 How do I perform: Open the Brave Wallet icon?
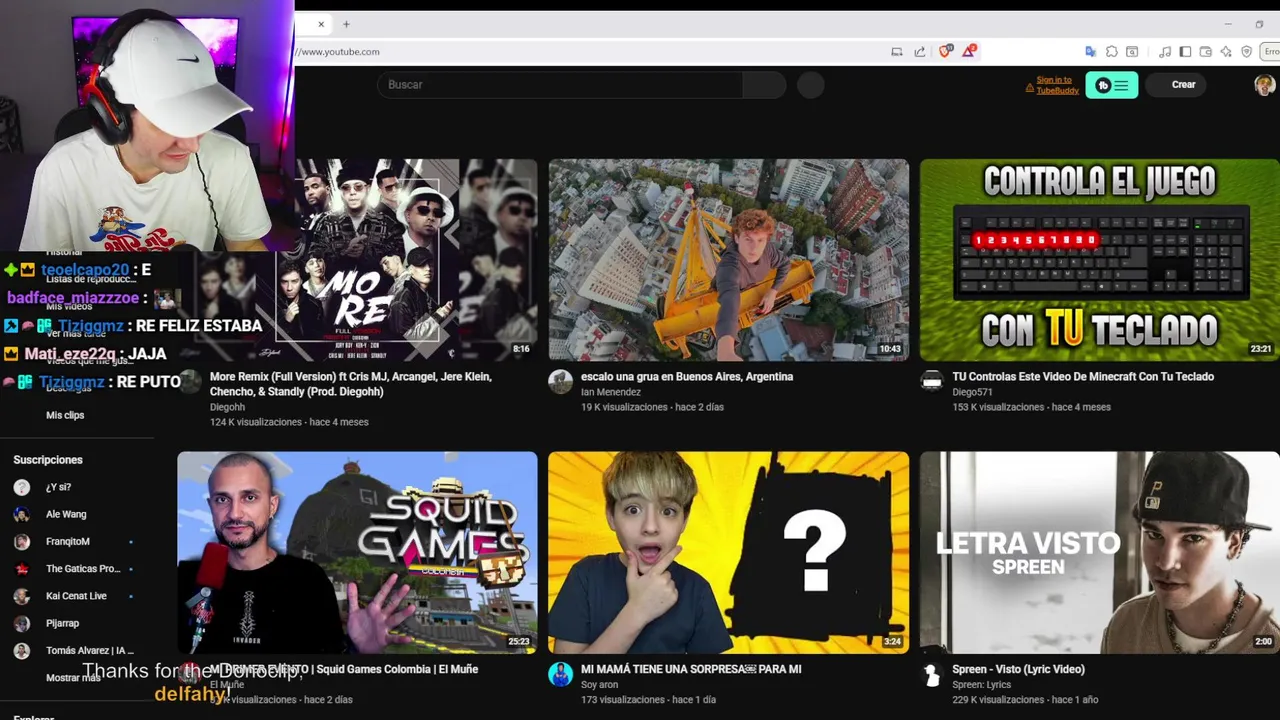(1206, 52)
